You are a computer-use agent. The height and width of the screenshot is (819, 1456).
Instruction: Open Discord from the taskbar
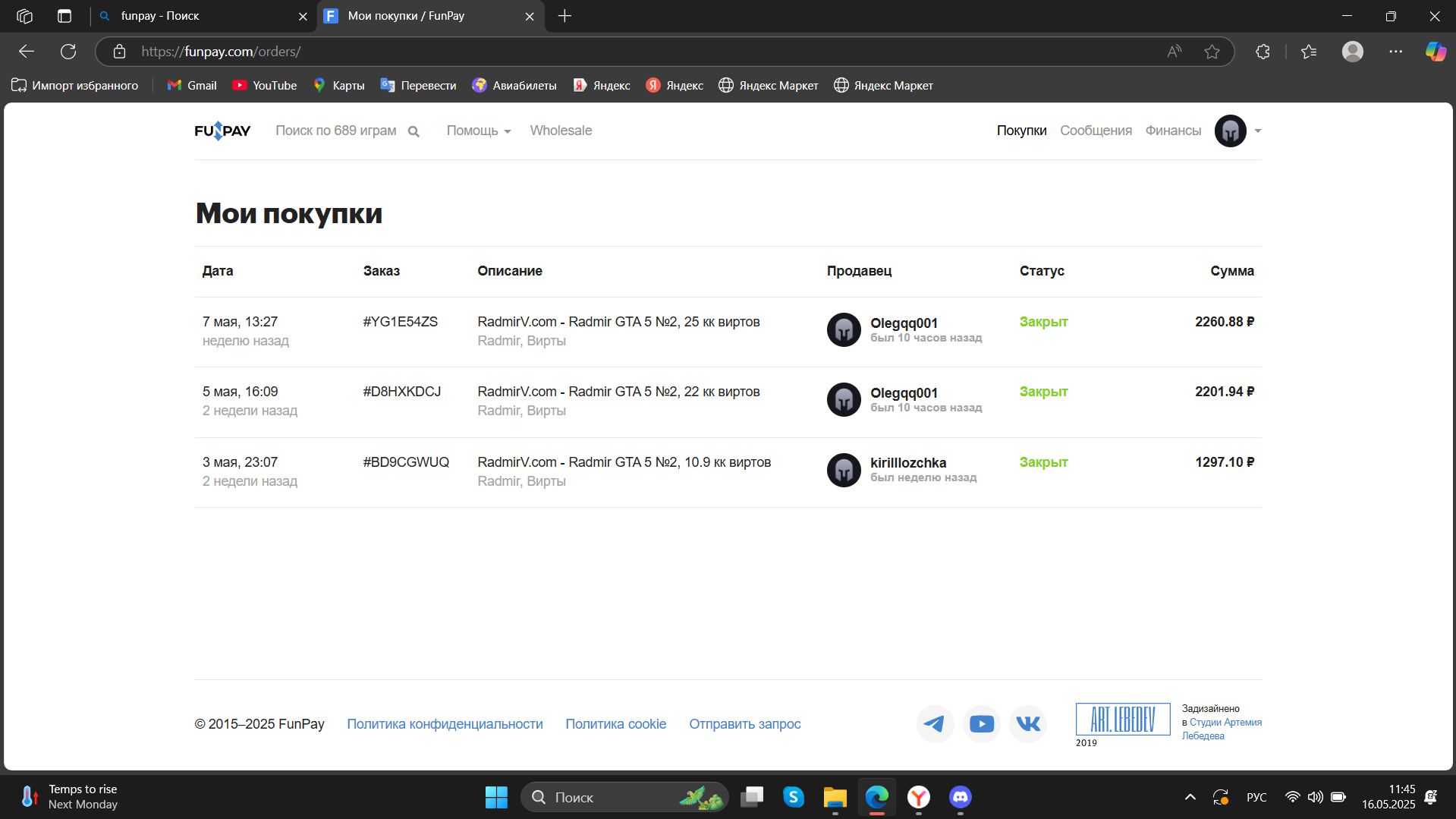(960, 797)
